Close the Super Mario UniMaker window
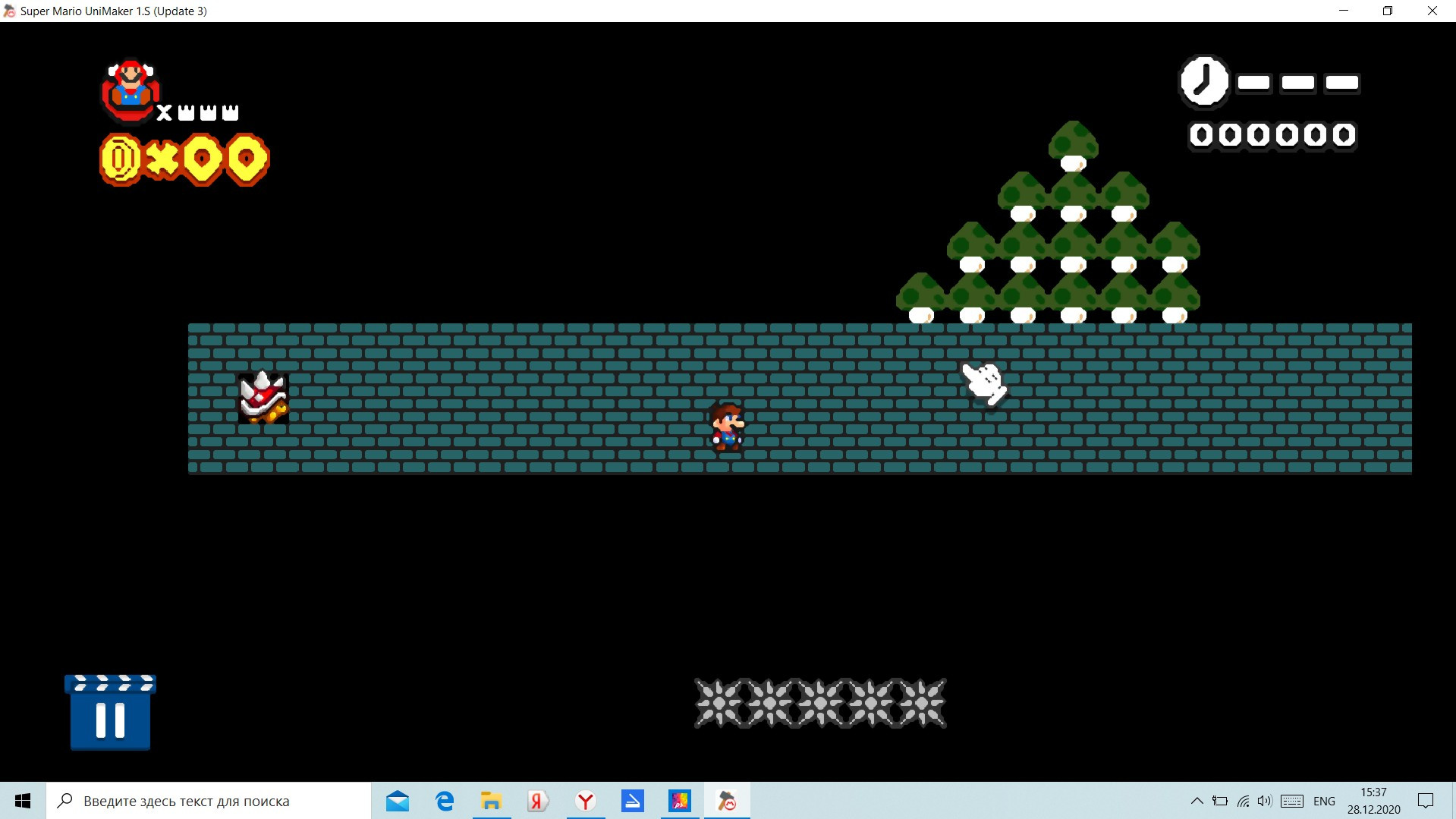Image resolution: width=1456 pixels, height=819 pixels. pyautogui.click(x=1432, y=11)
